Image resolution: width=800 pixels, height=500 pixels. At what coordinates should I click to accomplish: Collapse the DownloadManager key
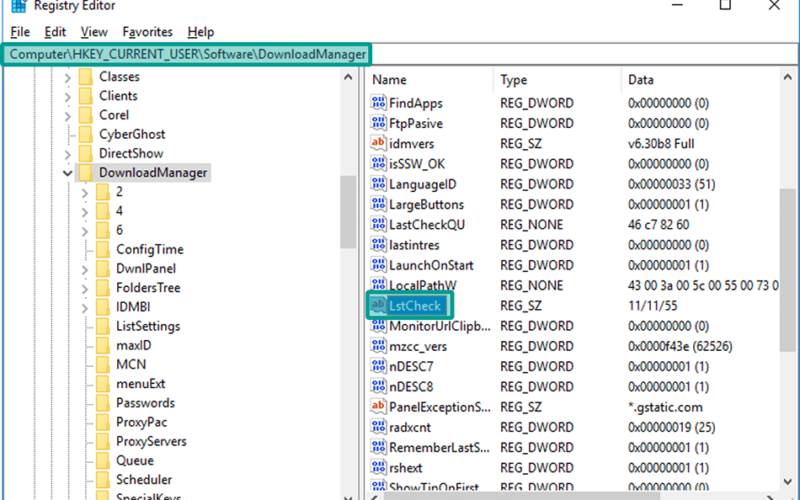point(67,173)
